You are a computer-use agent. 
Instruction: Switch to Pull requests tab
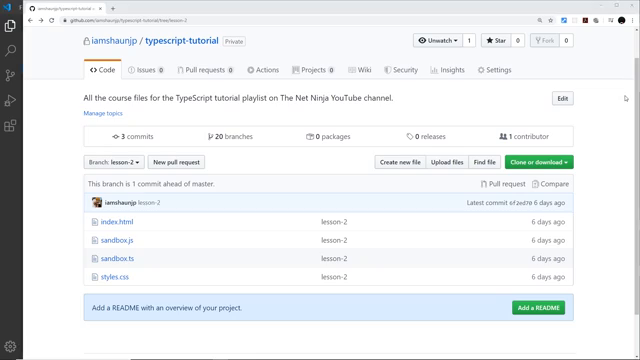(205, 70)
